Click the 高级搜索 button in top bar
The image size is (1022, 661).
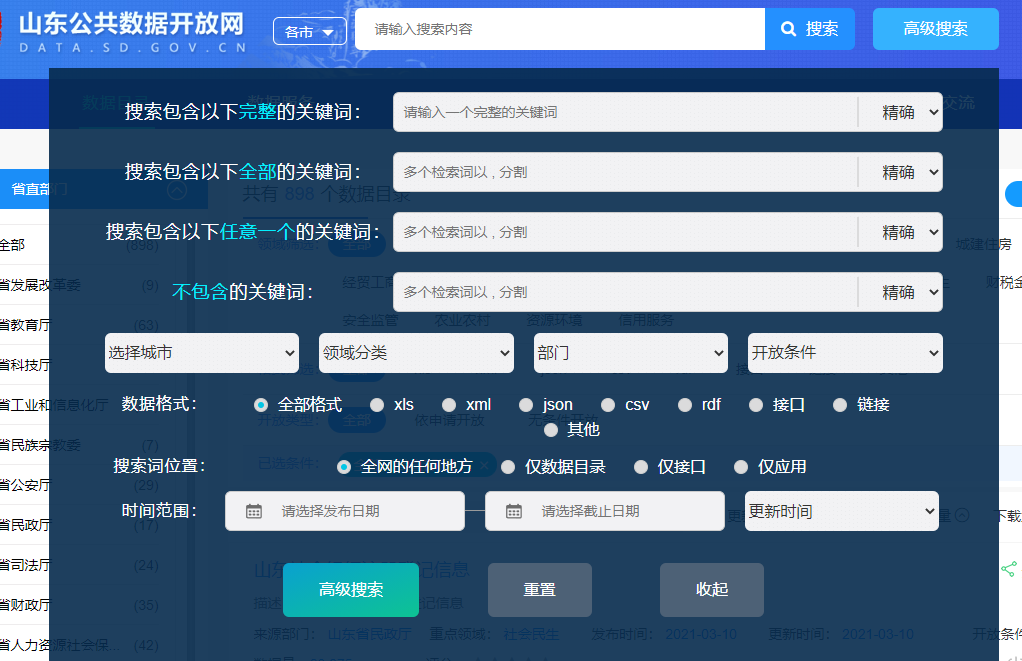(x=935, y=29)
